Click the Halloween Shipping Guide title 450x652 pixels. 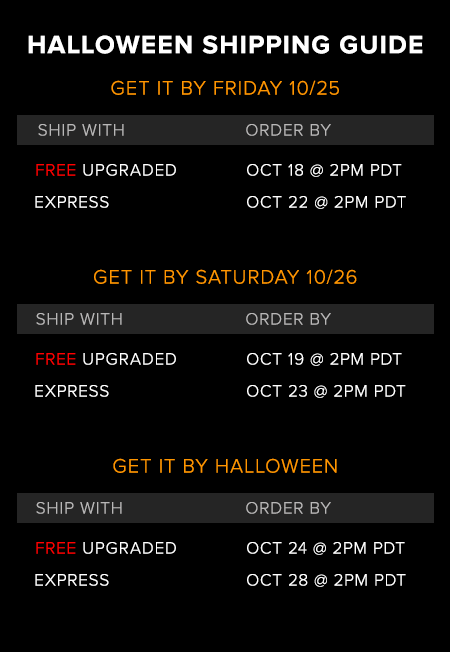225,45
